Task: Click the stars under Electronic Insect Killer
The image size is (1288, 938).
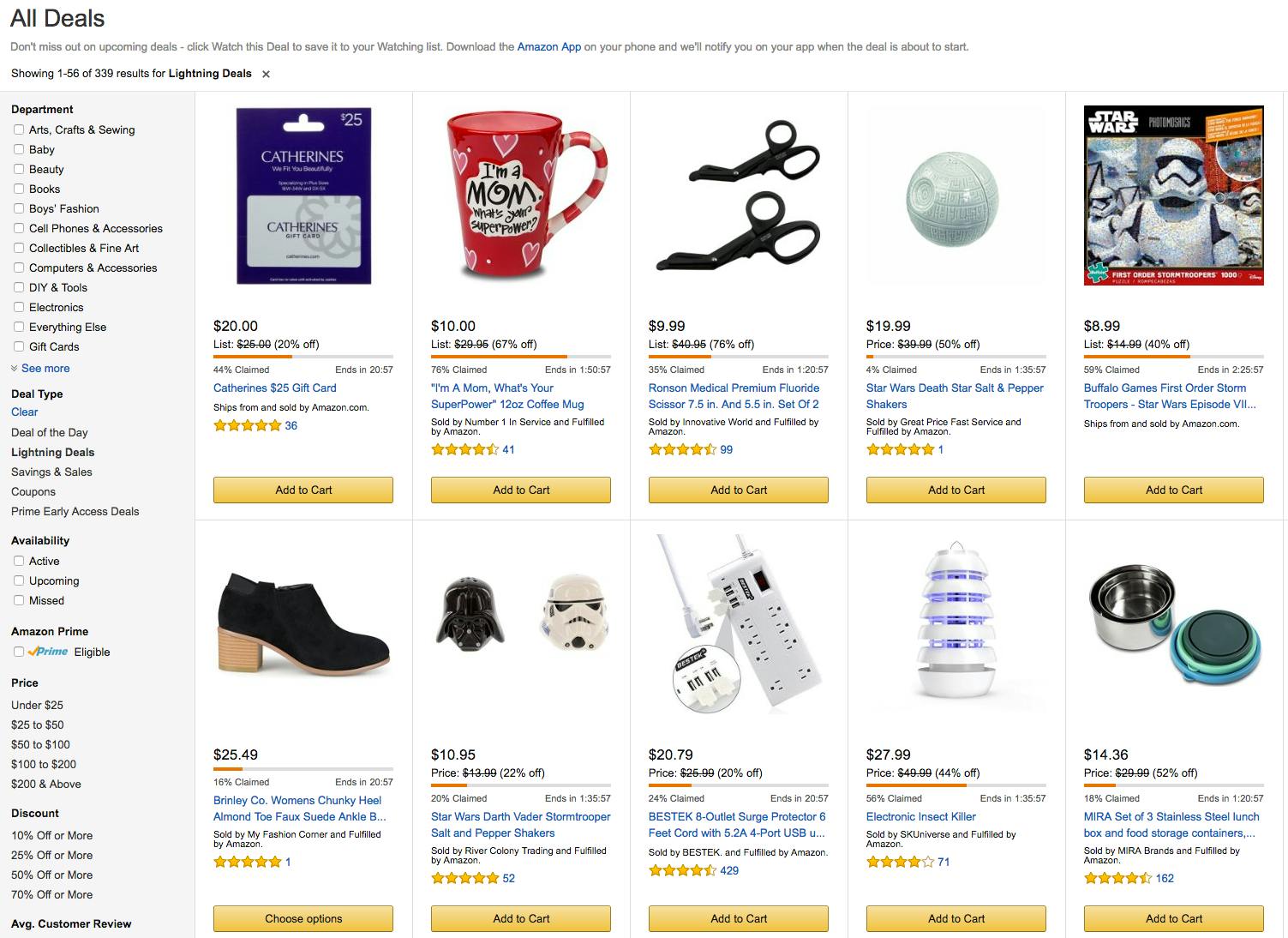Action: [x=900, y=862]
